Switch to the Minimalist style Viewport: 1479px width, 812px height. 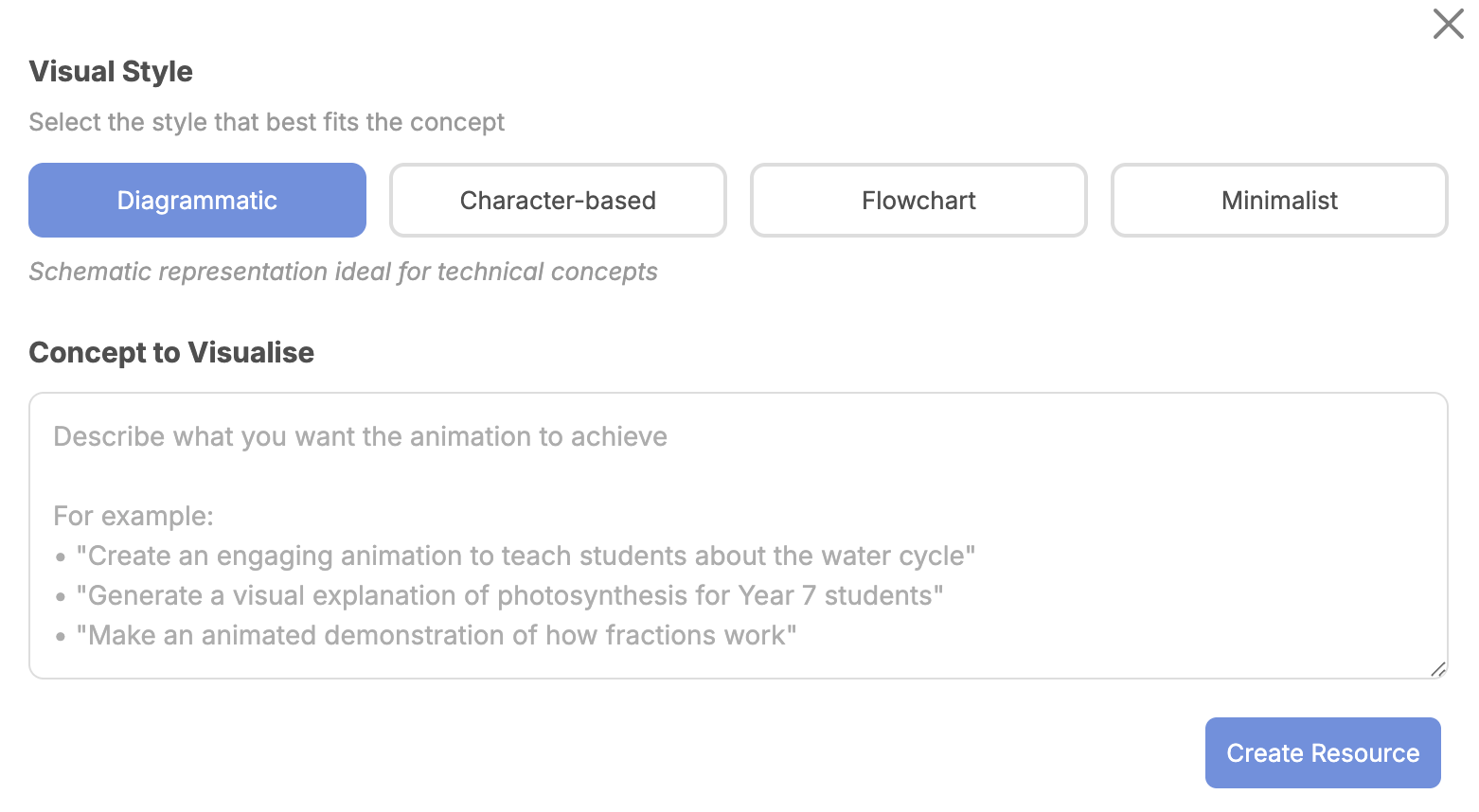click(x=1279, y=201)
